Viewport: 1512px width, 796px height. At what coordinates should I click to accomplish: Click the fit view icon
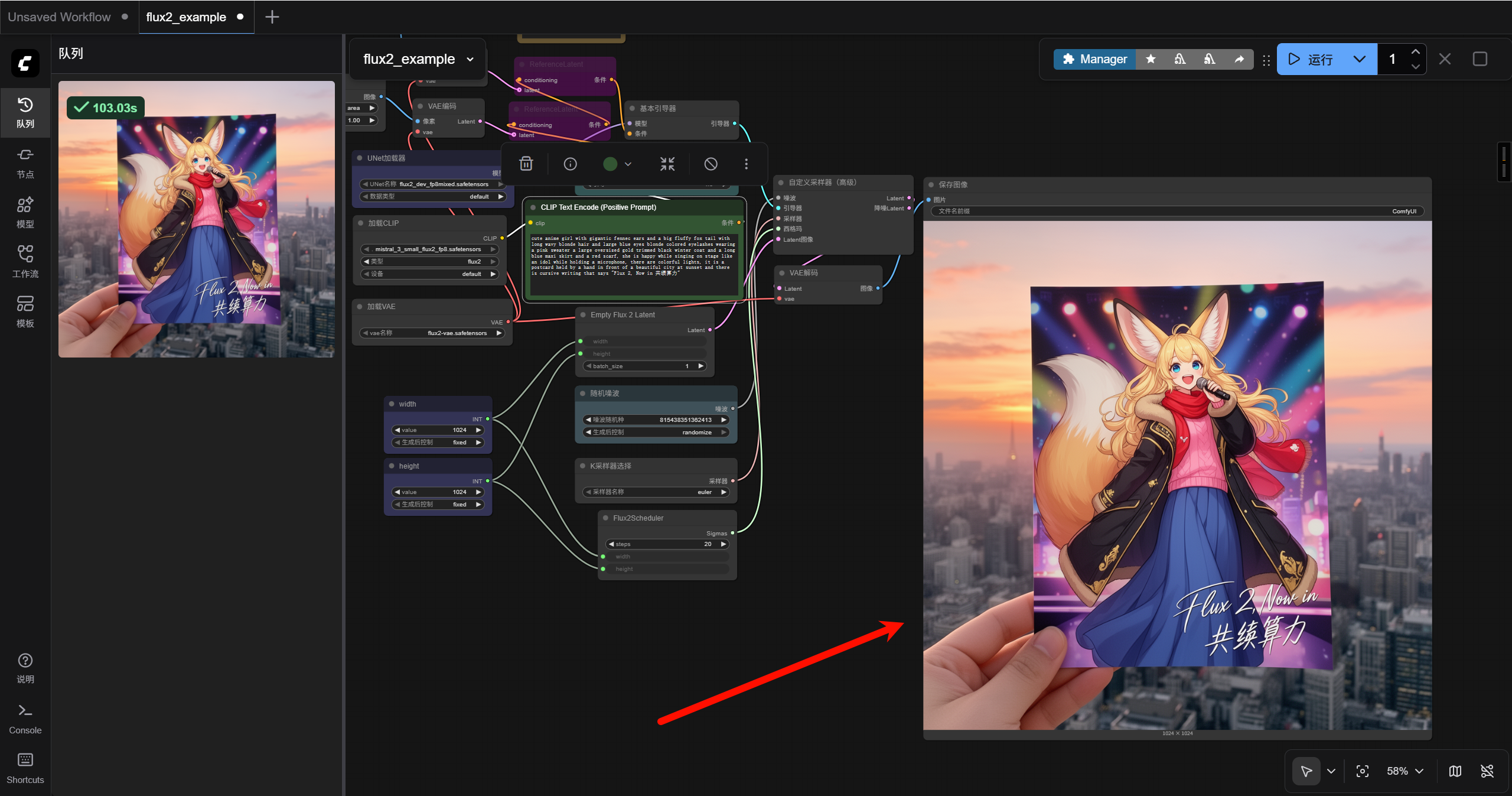click(x=1362, y=771)
